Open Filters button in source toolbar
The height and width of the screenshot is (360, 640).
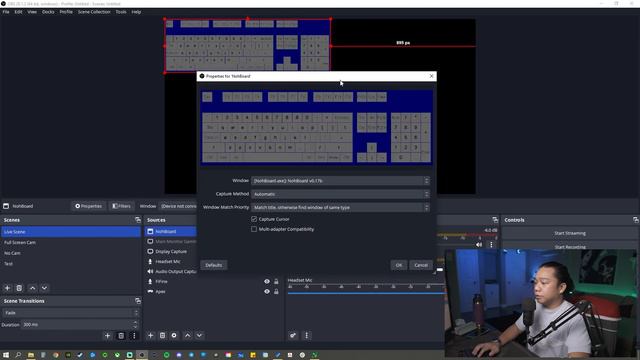pyautogui.click(x=121, y=206)
